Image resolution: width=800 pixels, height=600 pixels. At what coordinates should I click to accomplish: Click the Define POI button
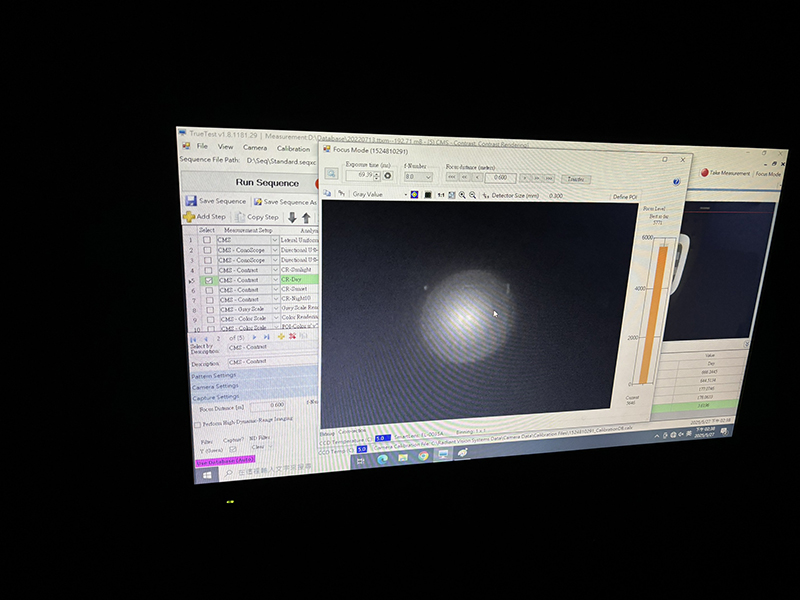624,197
